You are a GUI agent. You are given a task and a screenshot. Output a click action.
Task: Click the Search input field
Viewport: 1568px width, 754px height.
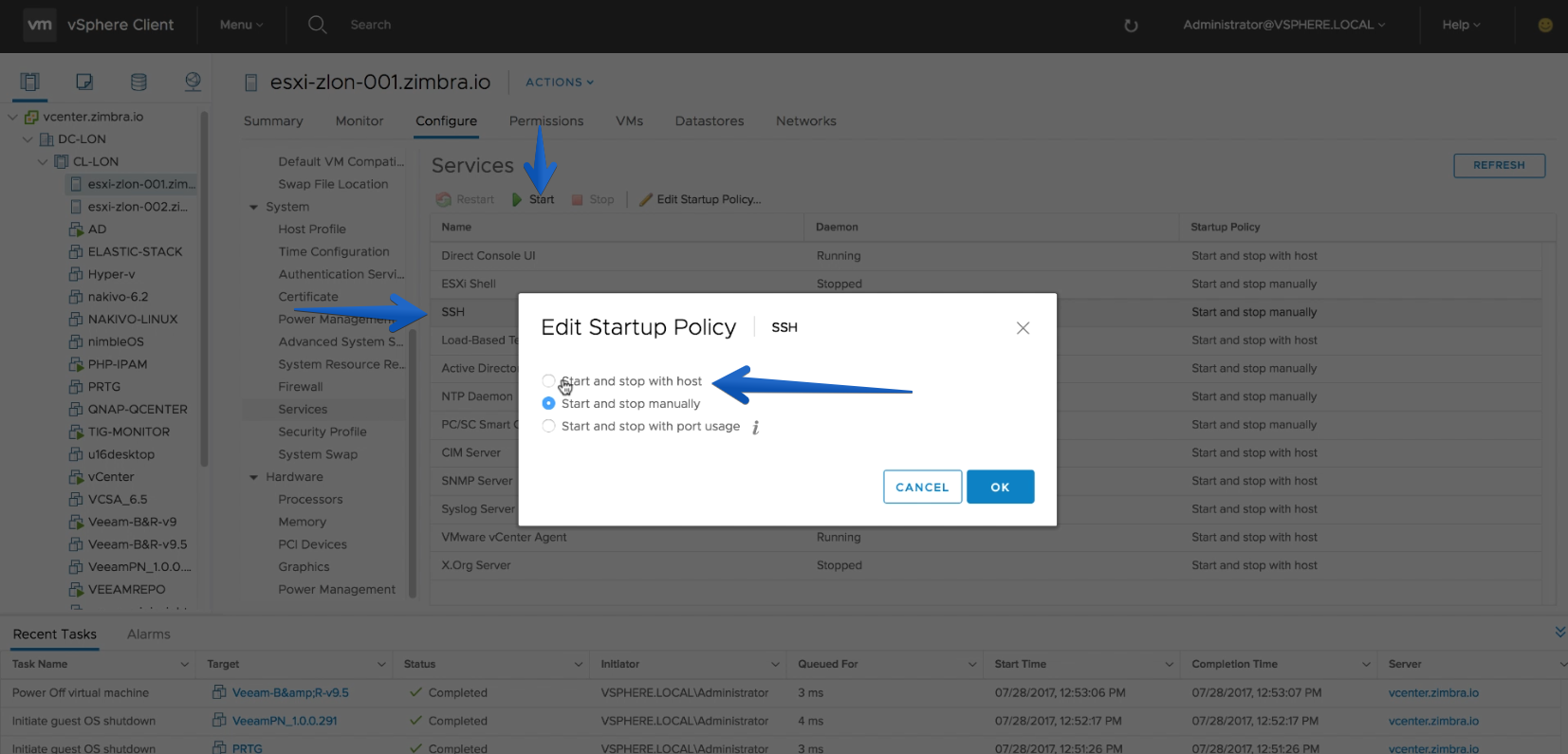click(371, 25)
